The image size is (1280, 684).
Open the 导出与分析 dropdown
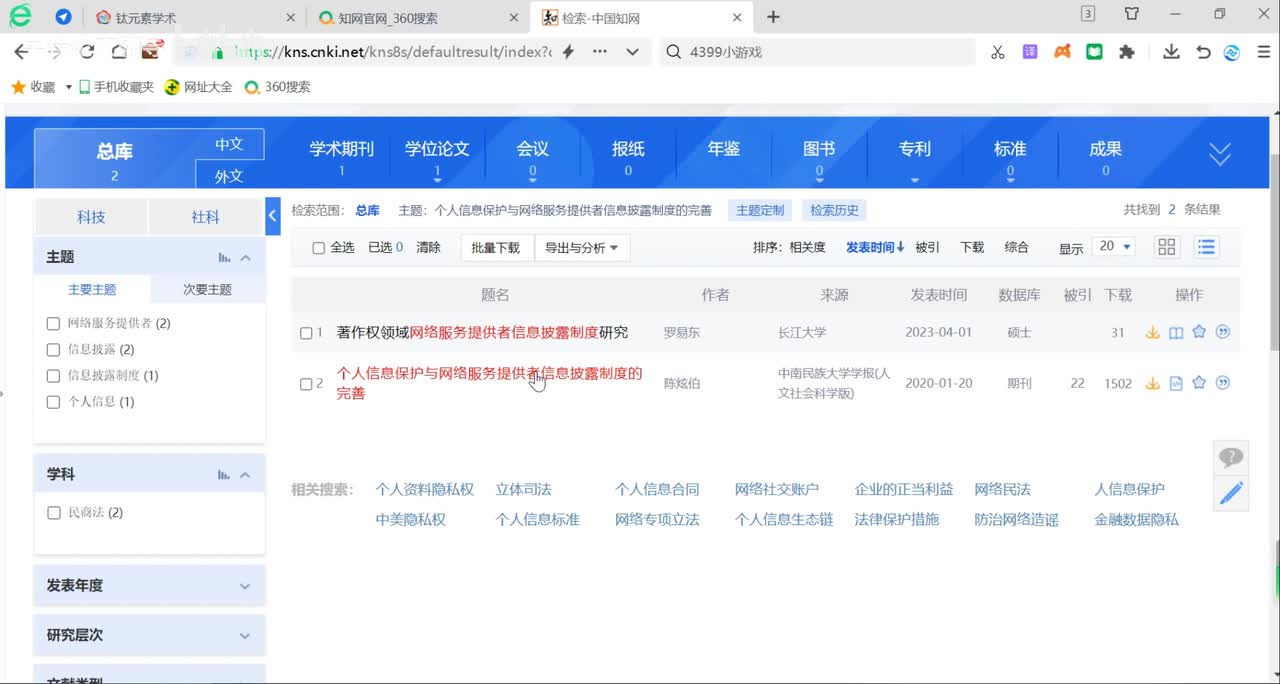[x=581, y=248]
